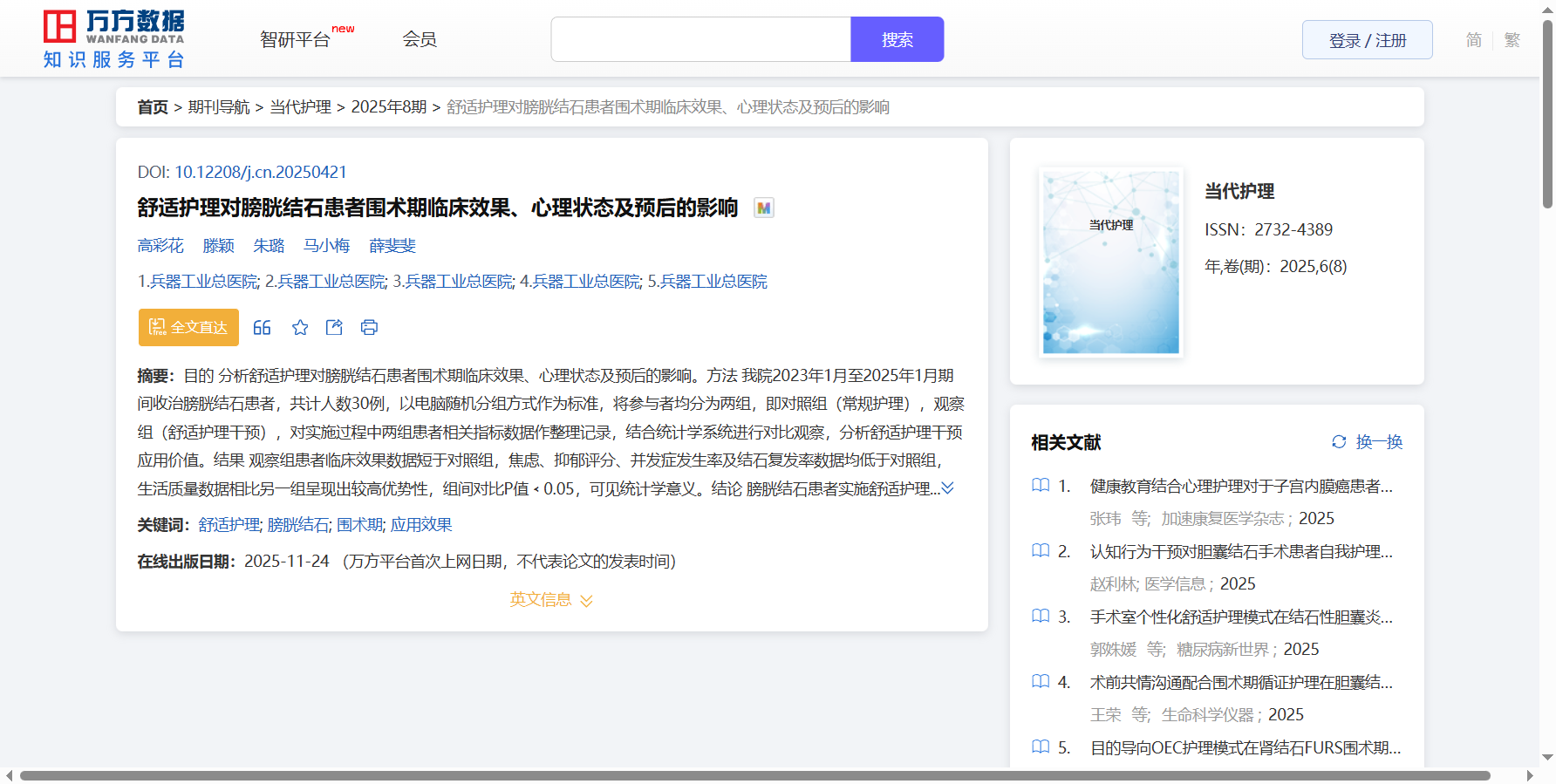Image resolution: width=1556 pixels, height=784 pixels.
Task: Switch to Traditional Chinese (繁)
Action: pyautogui.click(x=1512, y=40)
